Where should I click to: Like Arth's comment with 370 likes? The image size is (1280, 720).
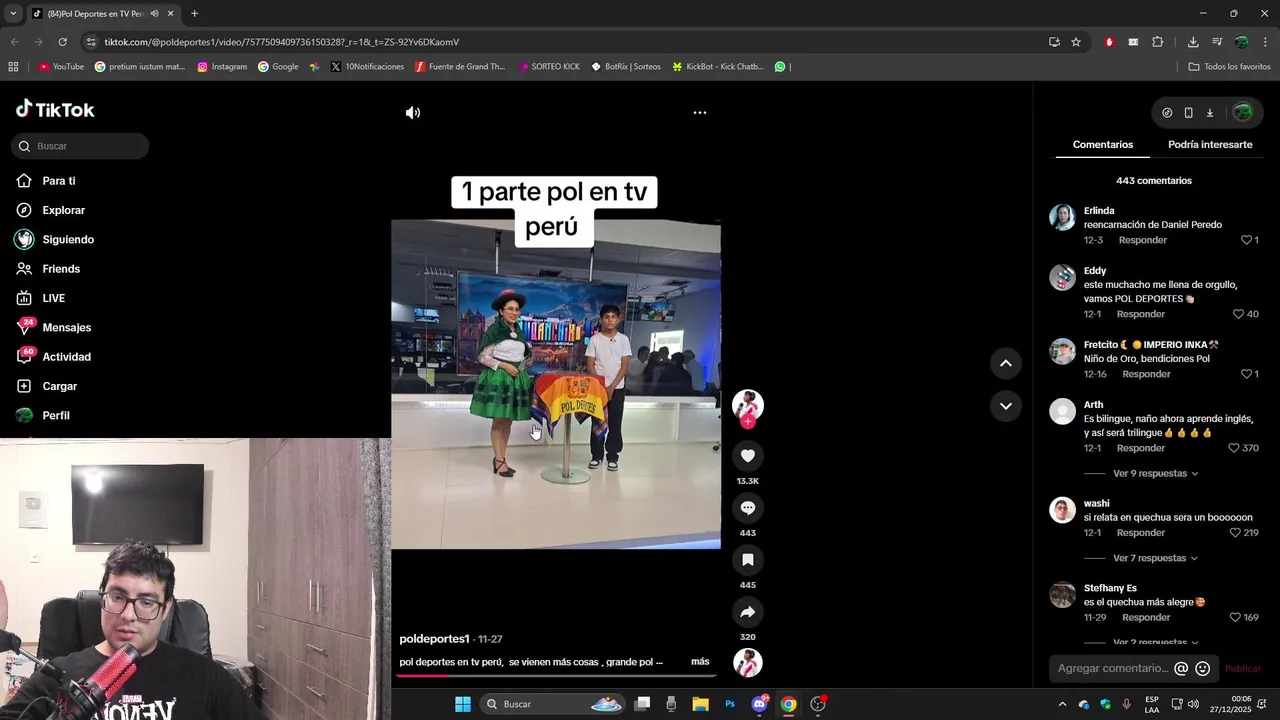(1234, 448)
